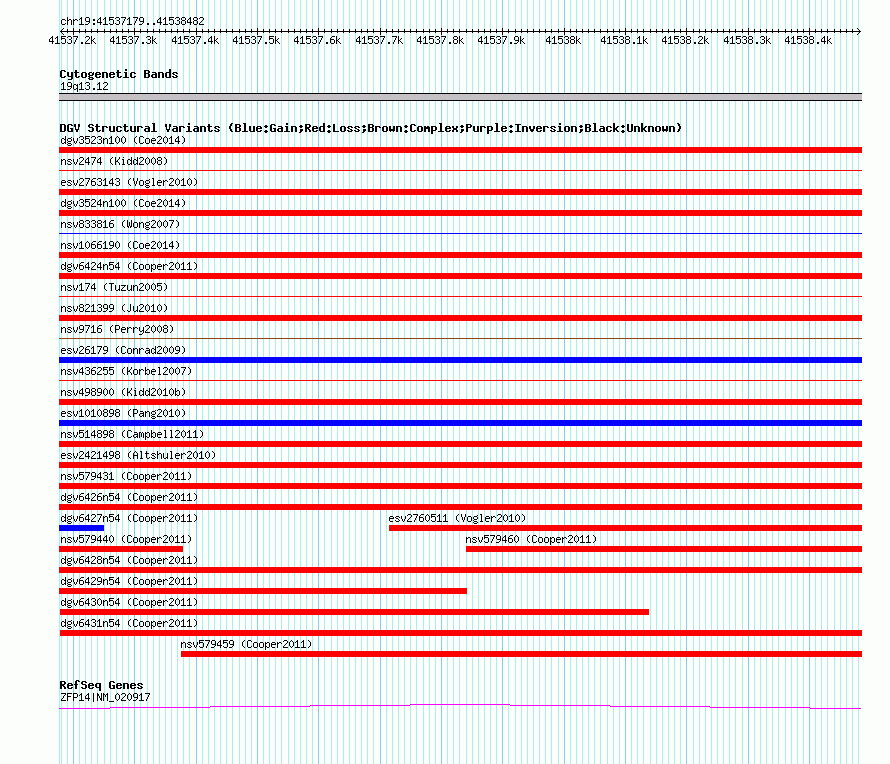Click the nsv579440 (Cooper2011) variant label

click(x=126, y=539)
